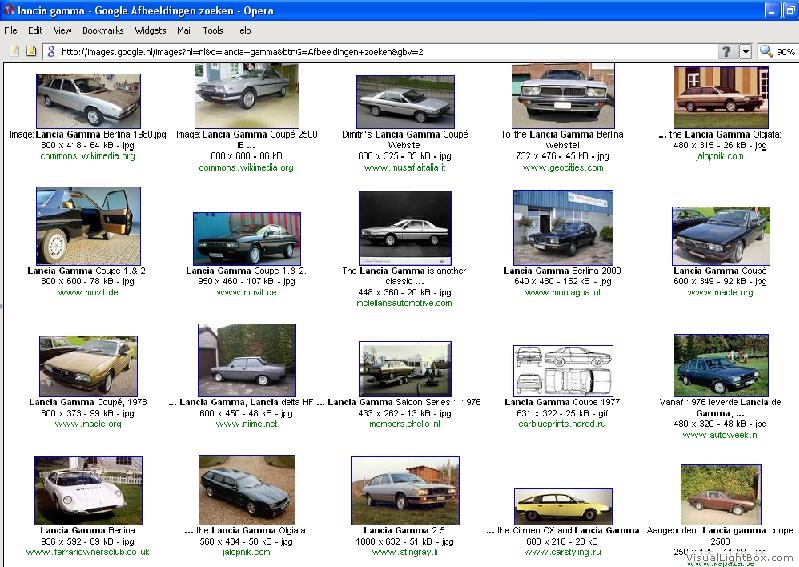The image size is (799, 567).
Task: Open the Lancia Gamma Coupe 1 & 2 open-door thumbnail
Action: point(88,226)
